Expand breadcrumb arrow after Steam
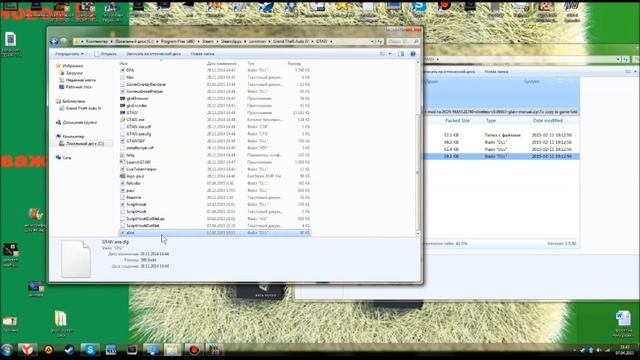Image resolution: width=640 pixels, height=360 pixels. click(217, 41)
